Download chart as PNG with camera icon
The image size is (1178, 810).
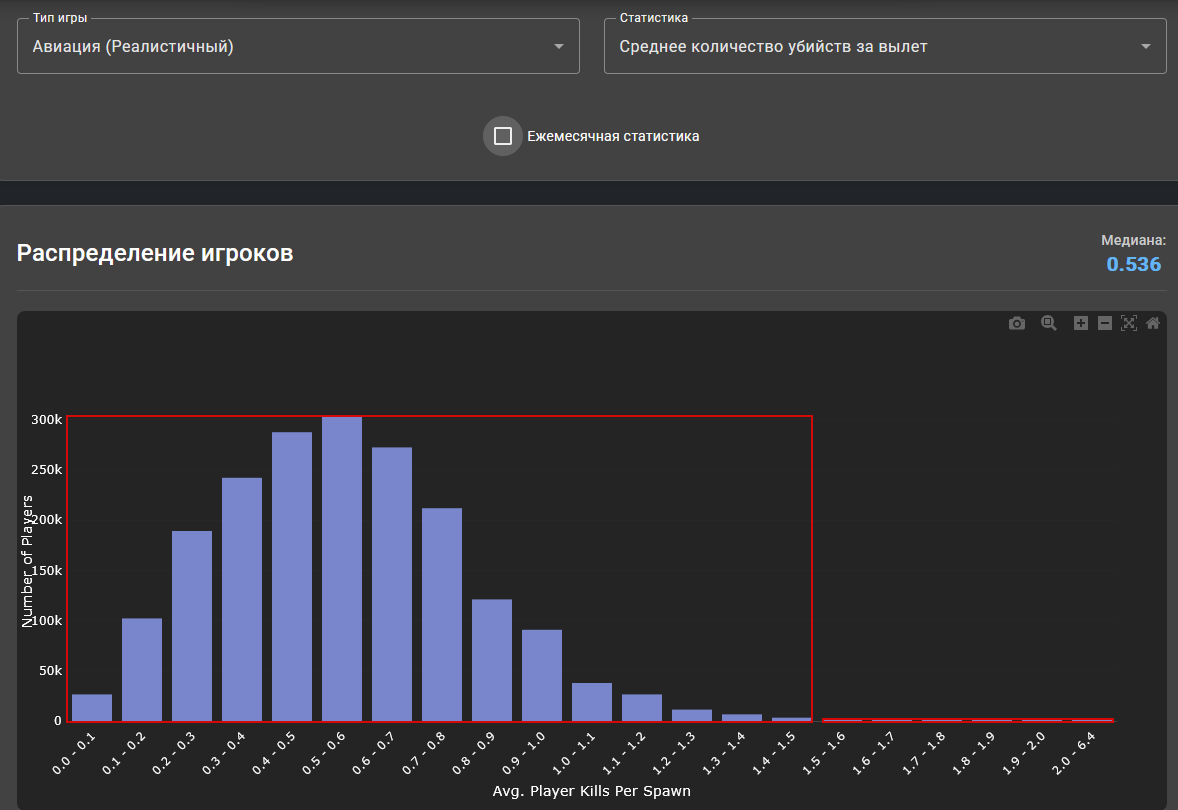pos(1017,323)
